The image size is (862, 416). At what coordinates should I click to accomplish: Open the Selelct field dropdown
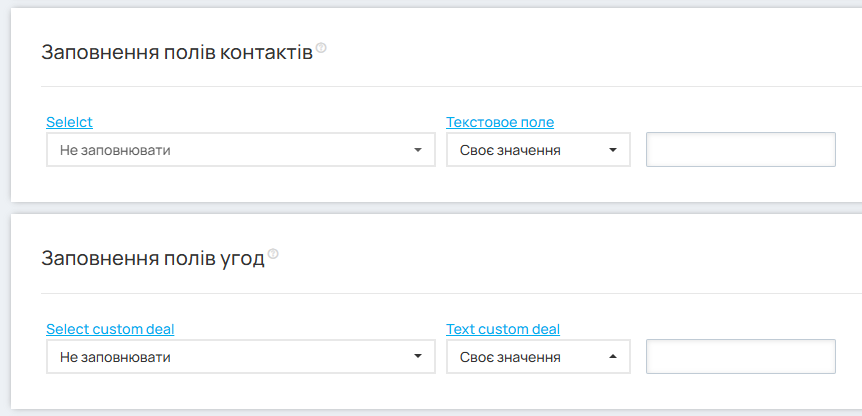pyautogui.click(x=240, y=150)
